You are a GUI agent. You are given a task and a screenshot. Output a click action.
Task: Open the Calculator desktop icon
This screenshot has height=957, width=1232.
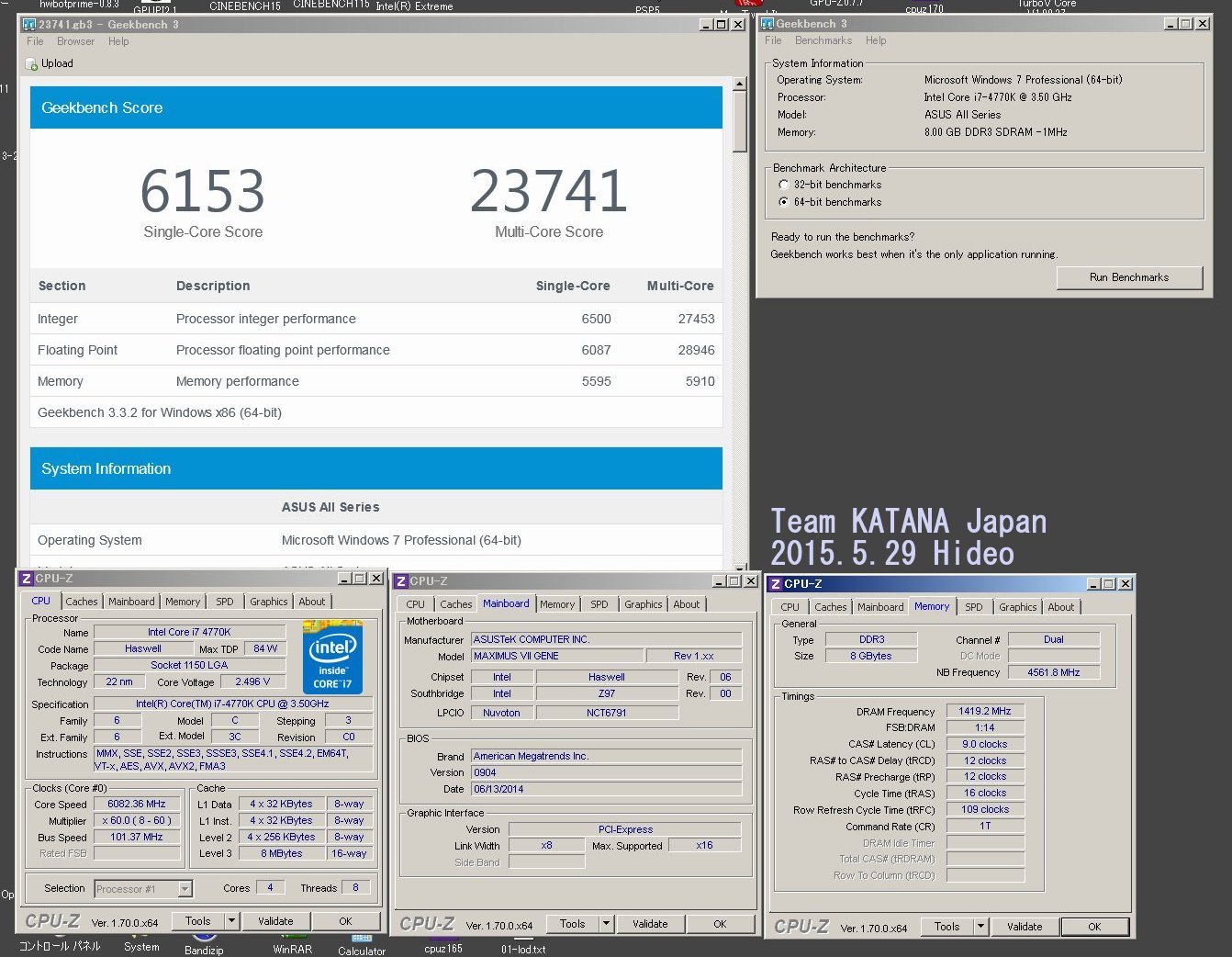362,946
